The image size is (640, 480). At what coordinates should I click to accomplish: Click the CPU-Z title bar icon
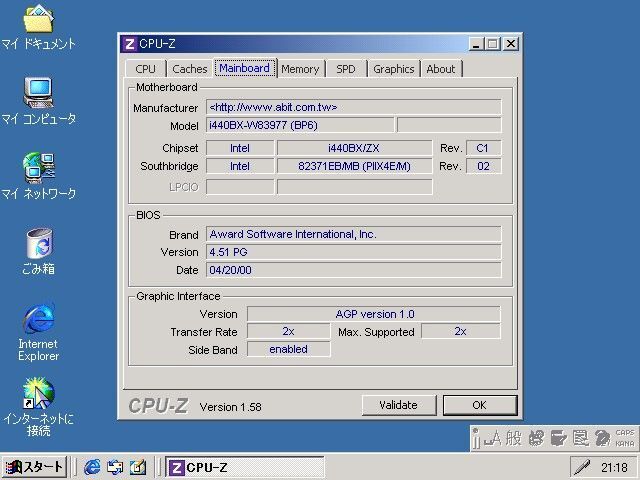[x=129, y=44]
